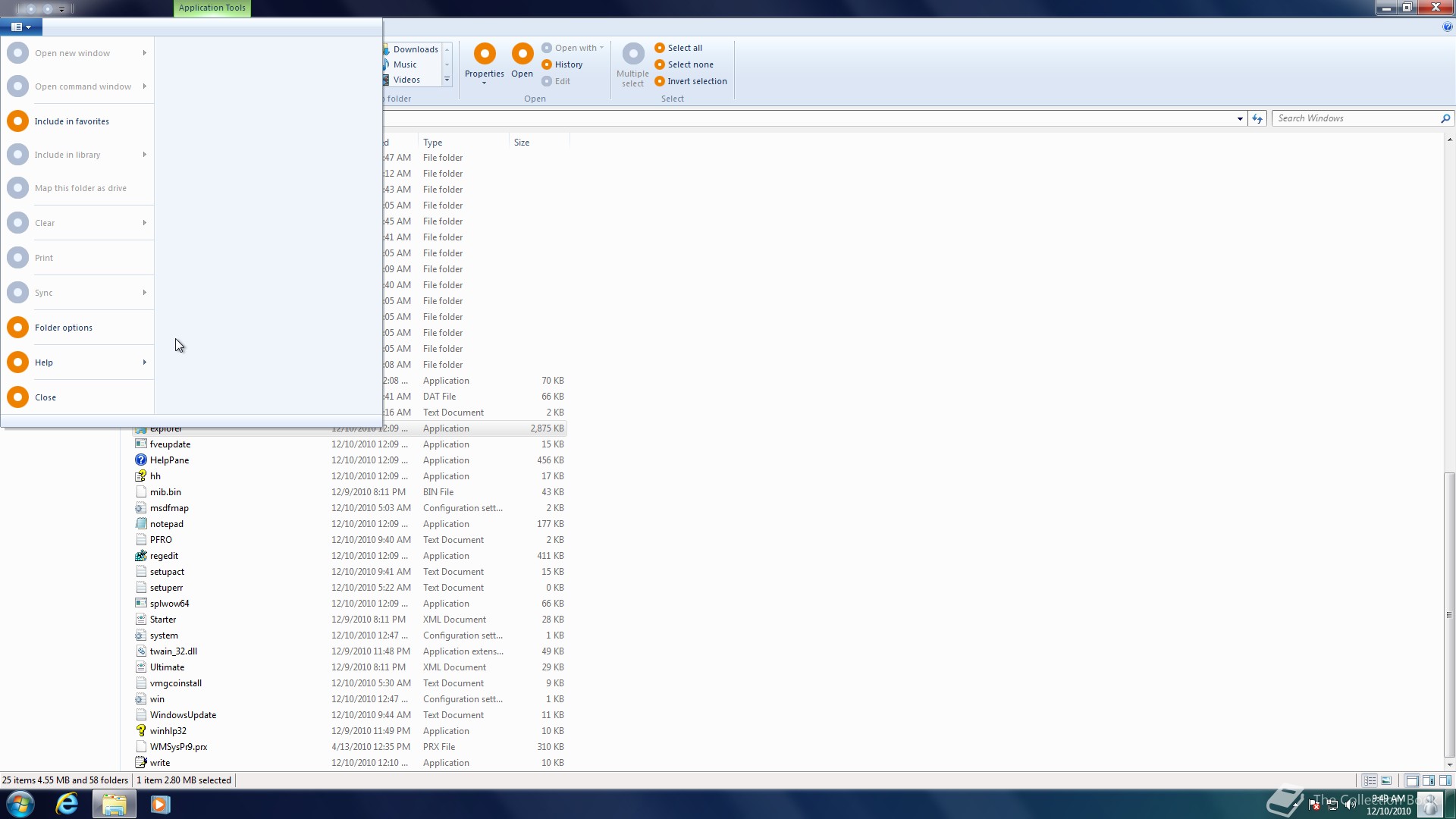
Task: Click the refresh icon beside the address bar
Action: [x=1257, y=118]
